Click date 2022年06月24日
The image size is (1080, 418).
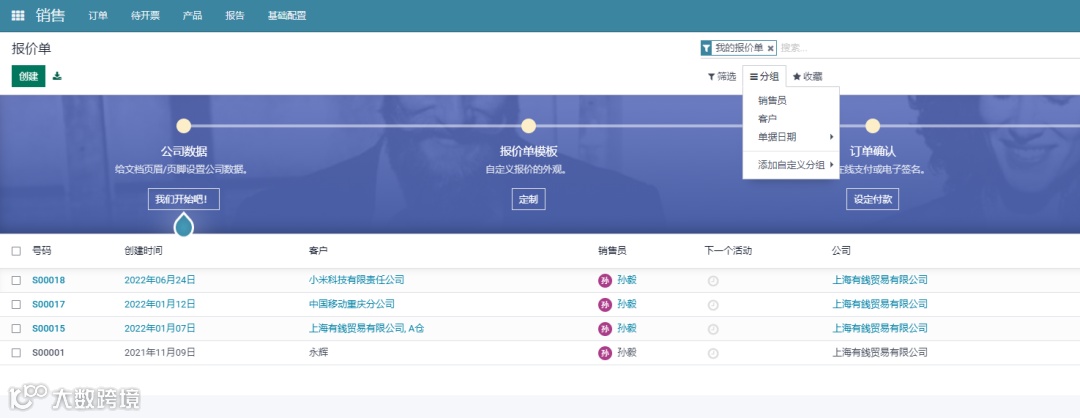point(160,280)
